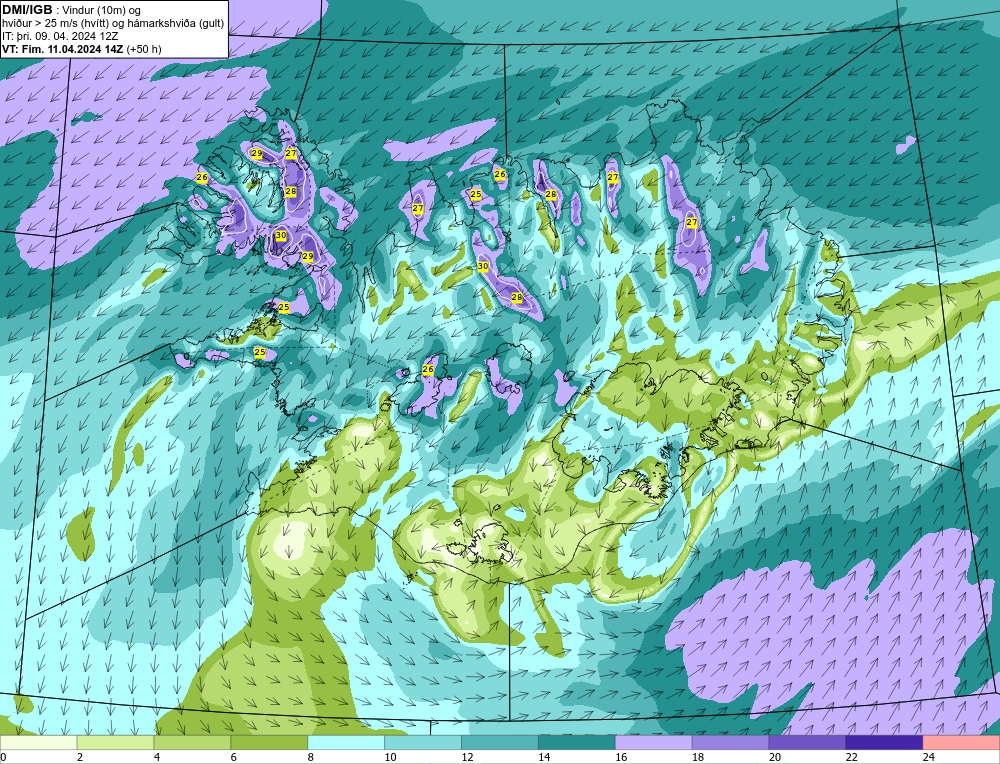The image size is (1000, 764).
Task: Select the 18–20 m/s purple legend swatch
Action: [x=730, y=742]
